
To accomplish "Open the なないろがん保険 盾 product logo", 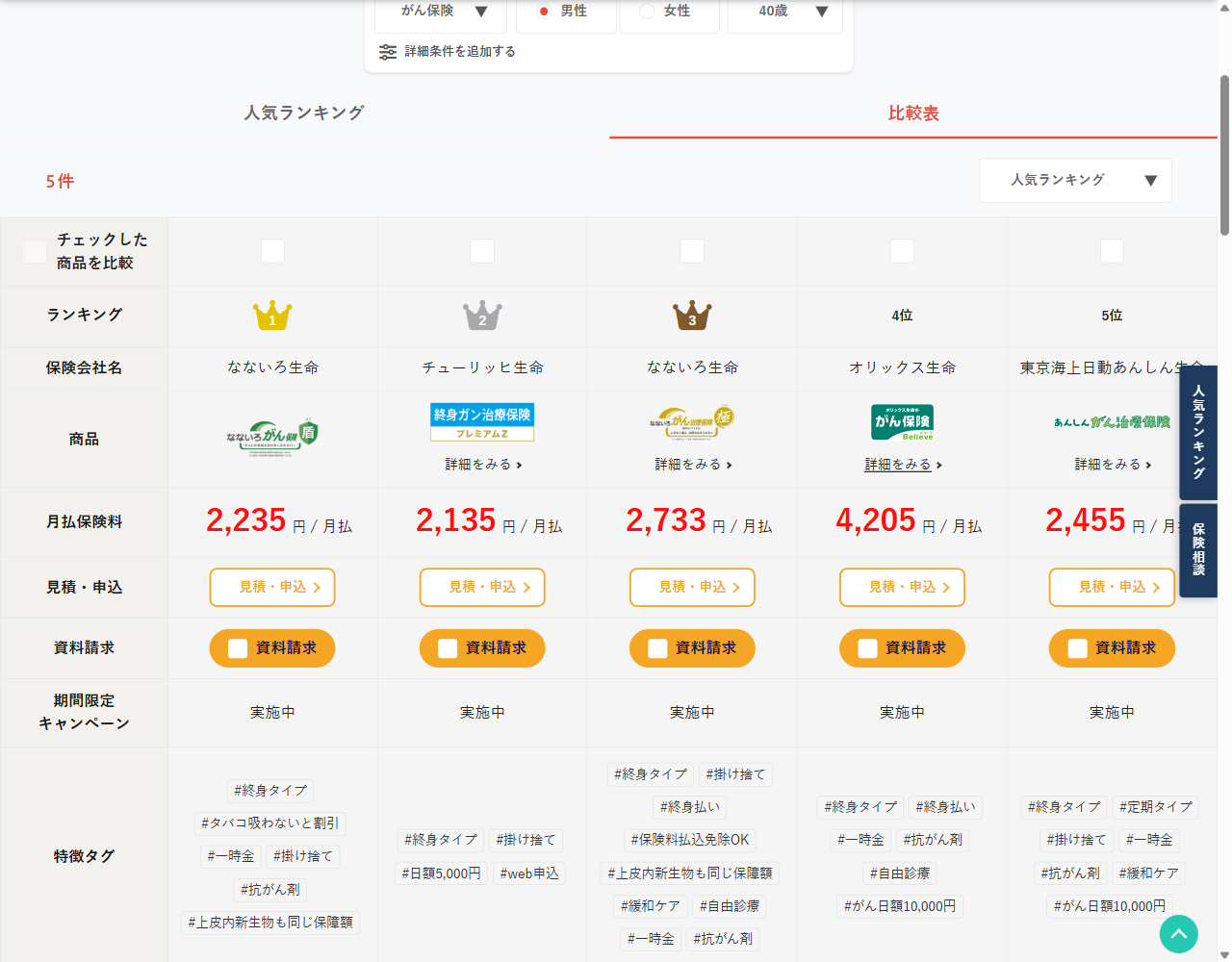I will (272, 439).
